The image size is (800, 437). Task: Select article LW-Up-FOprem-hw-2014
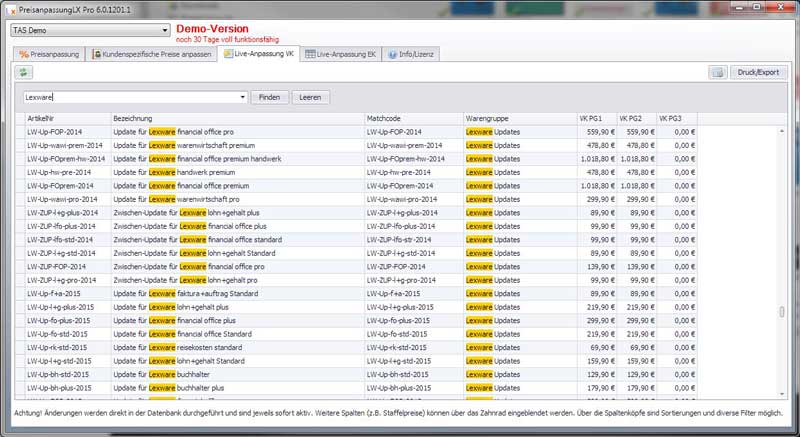click(x=66, y=159)
